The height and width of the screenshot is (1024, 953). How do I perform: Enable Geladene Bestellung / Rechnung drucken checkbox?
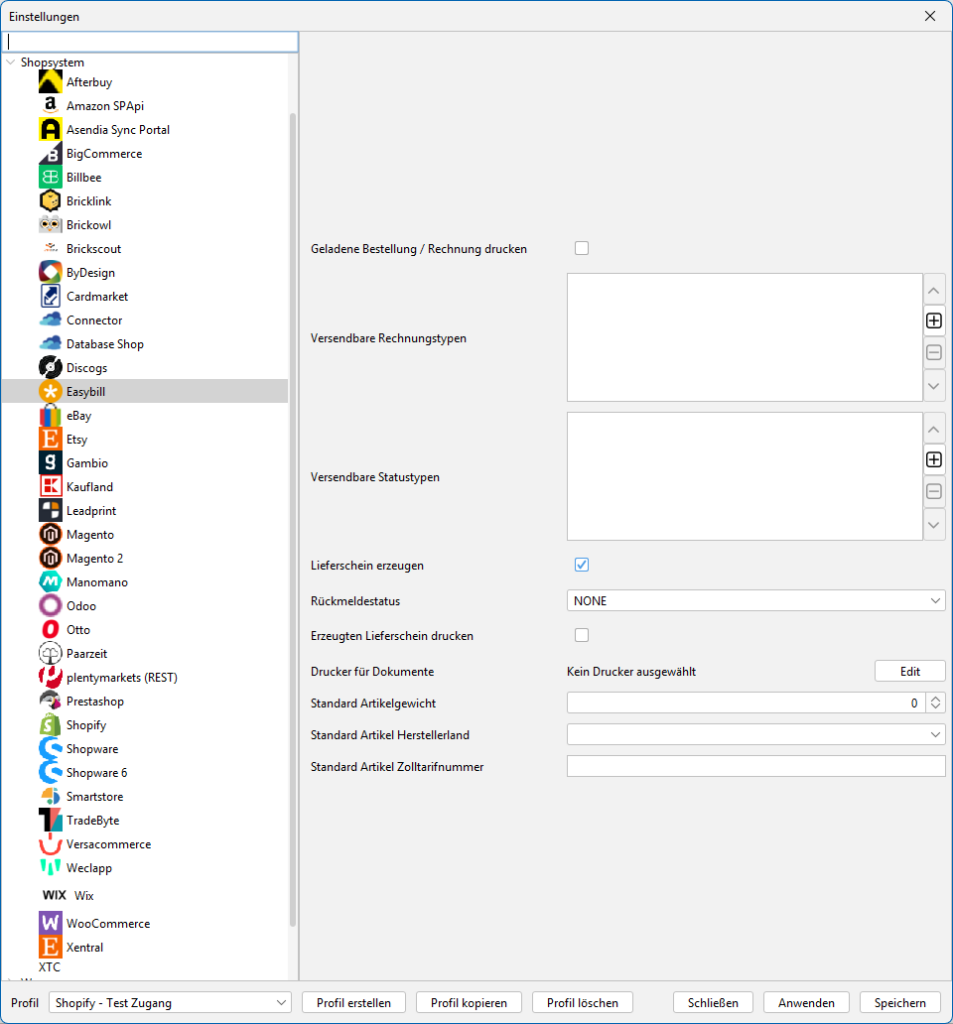pyautogui.click(x=582, y=248)
